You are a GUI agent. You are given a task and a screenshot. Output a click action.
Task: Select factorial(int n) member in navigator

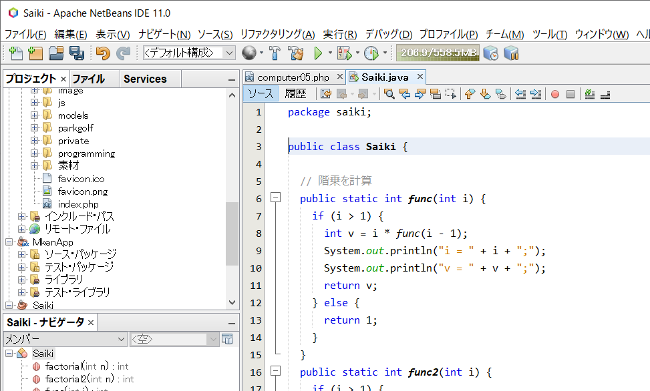tap(87, 366)
